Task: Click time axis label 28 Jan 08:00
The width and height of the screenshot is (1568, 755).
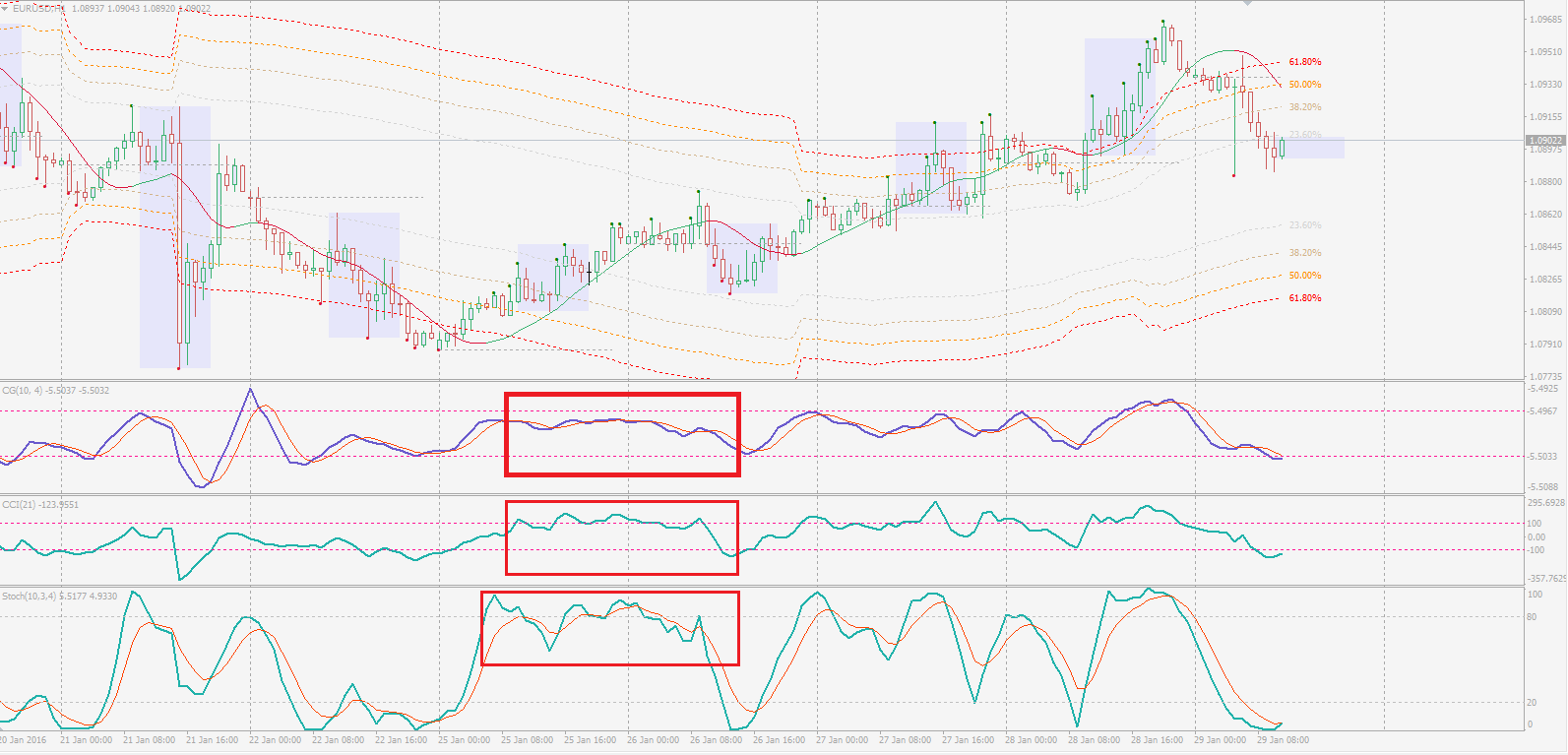Action: point(1094,740)
